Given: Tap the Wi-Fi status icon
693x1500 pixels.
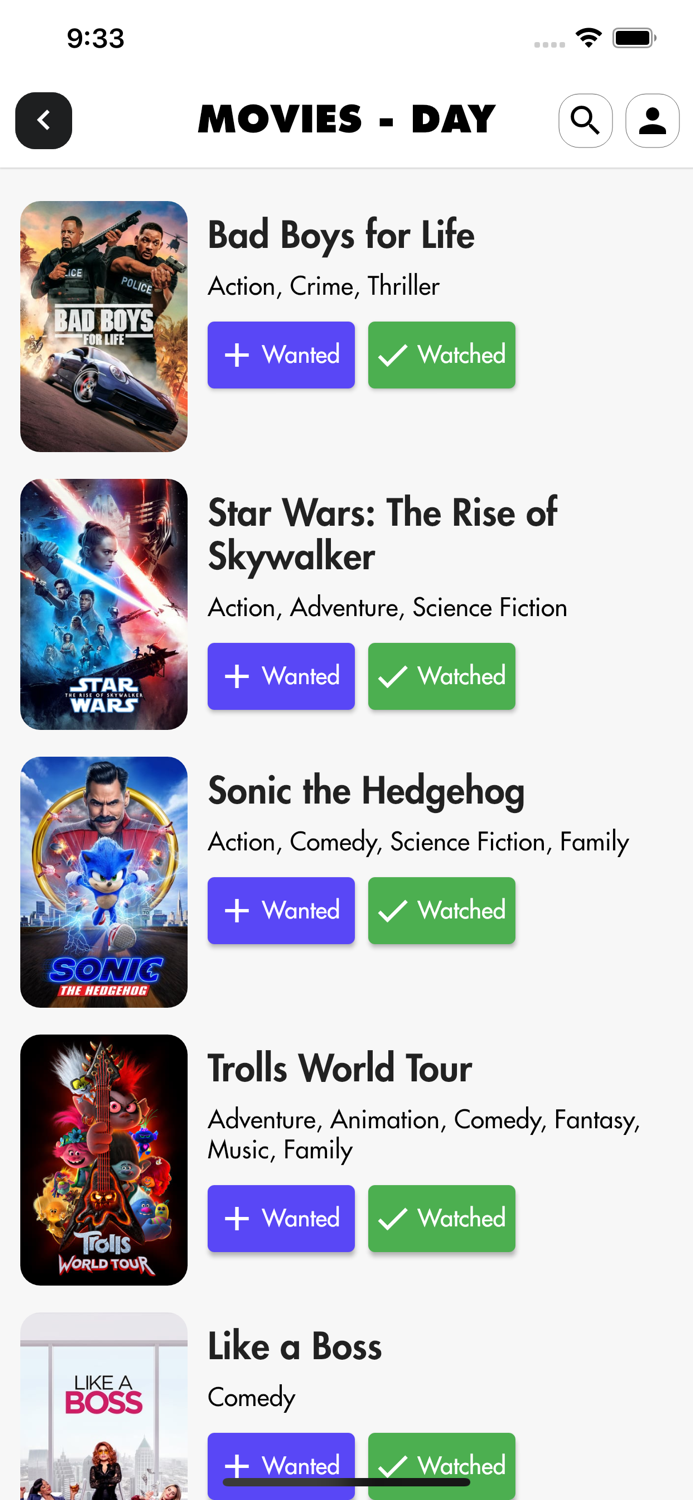Looking at the screenshot, I should (x=588, y=37).
